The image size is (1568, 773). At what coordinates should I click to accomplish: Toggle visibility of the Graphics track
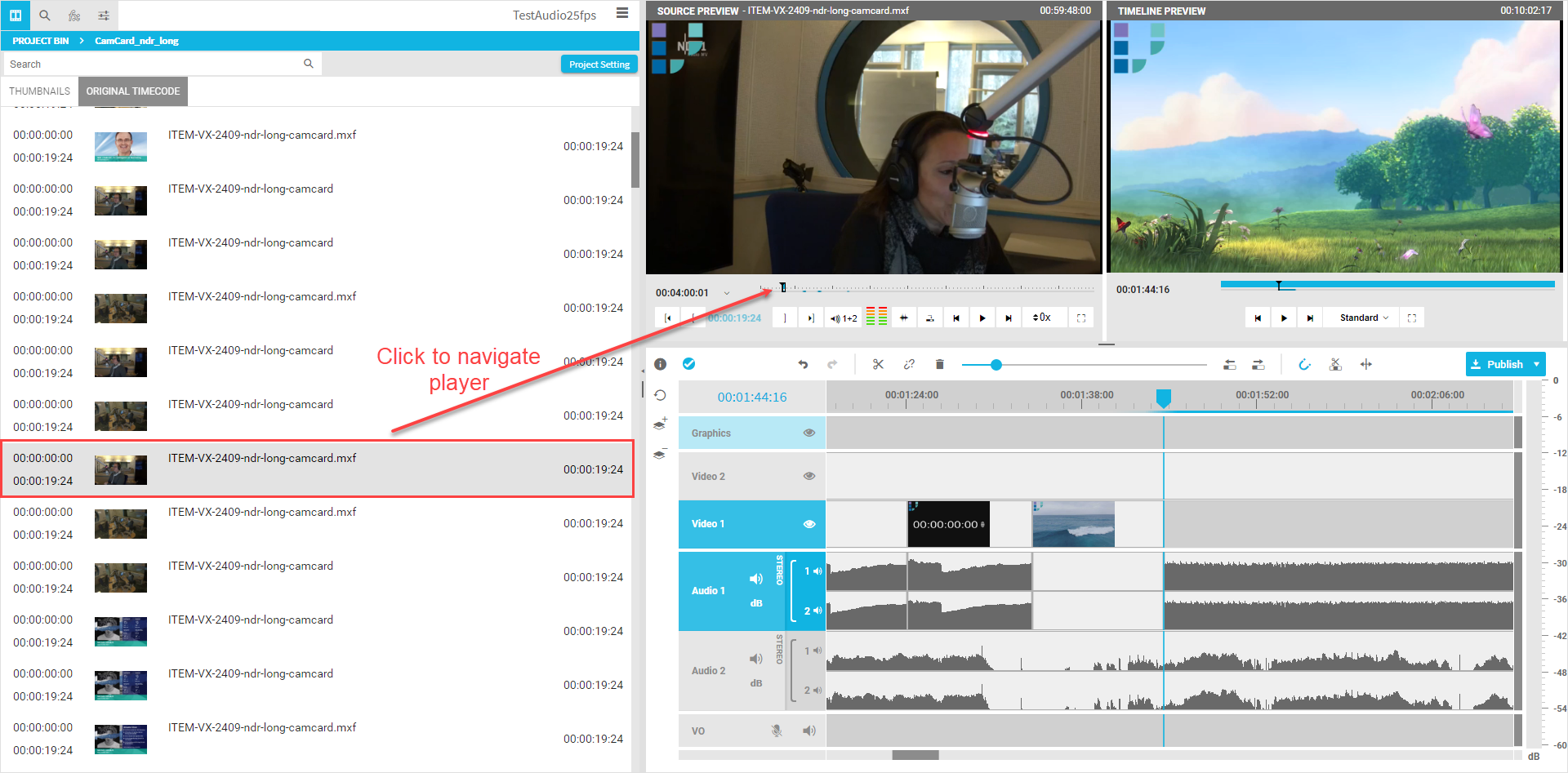[x=808, y=433]
